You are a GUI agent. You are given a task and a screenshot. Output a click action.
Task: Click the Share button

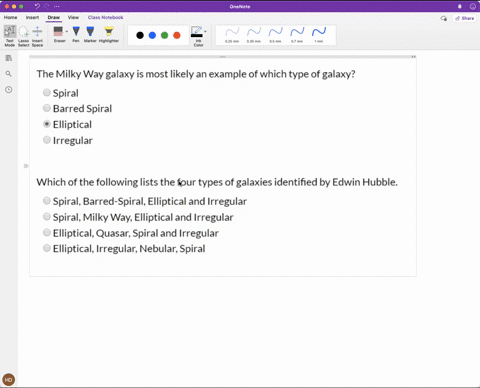pos(464,18)
